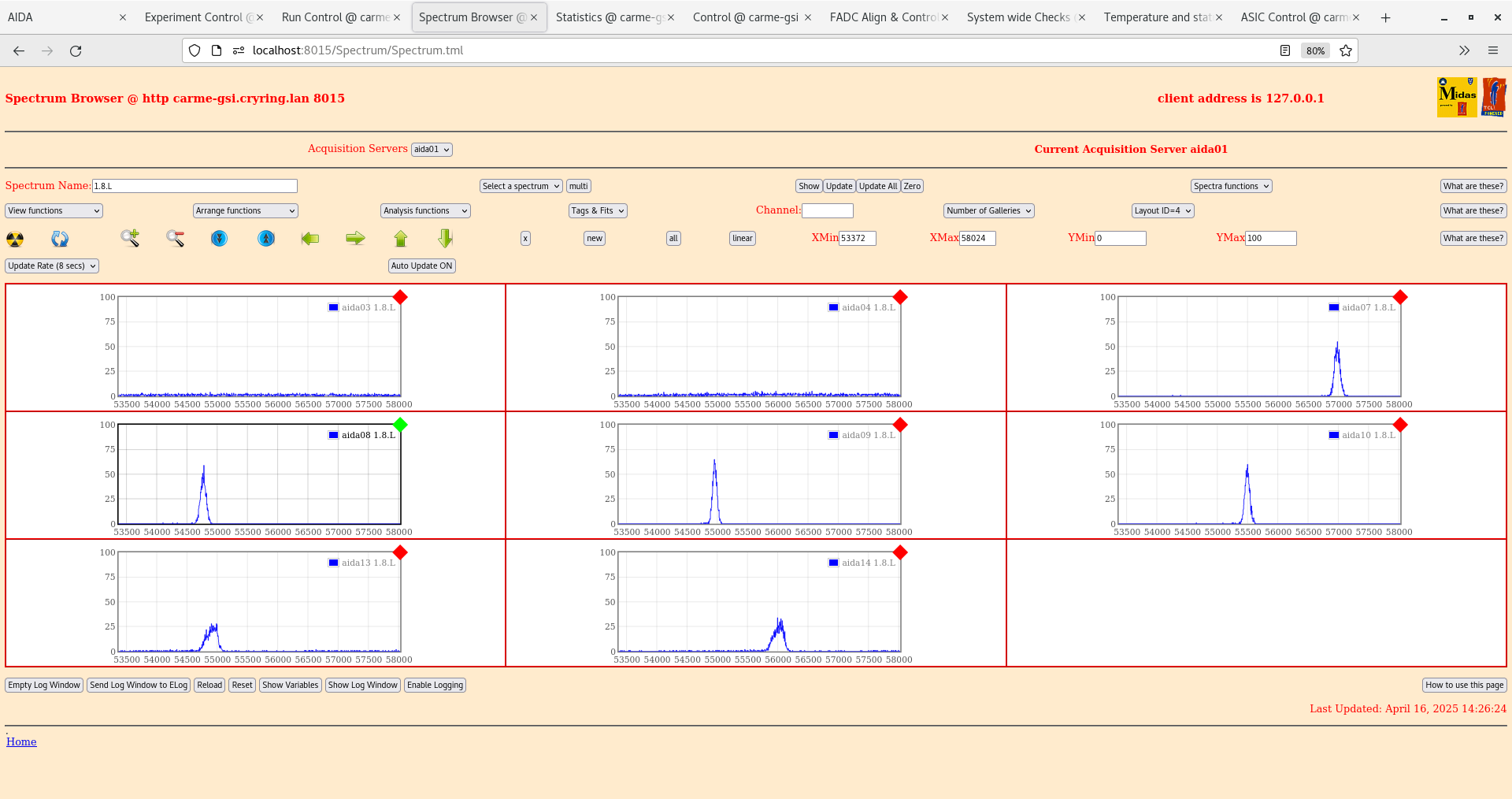This screenshot has height=799, width=1512.
Task: Click the Midas logo icon
Action: pyautogui.click(x=1457, y=97)
